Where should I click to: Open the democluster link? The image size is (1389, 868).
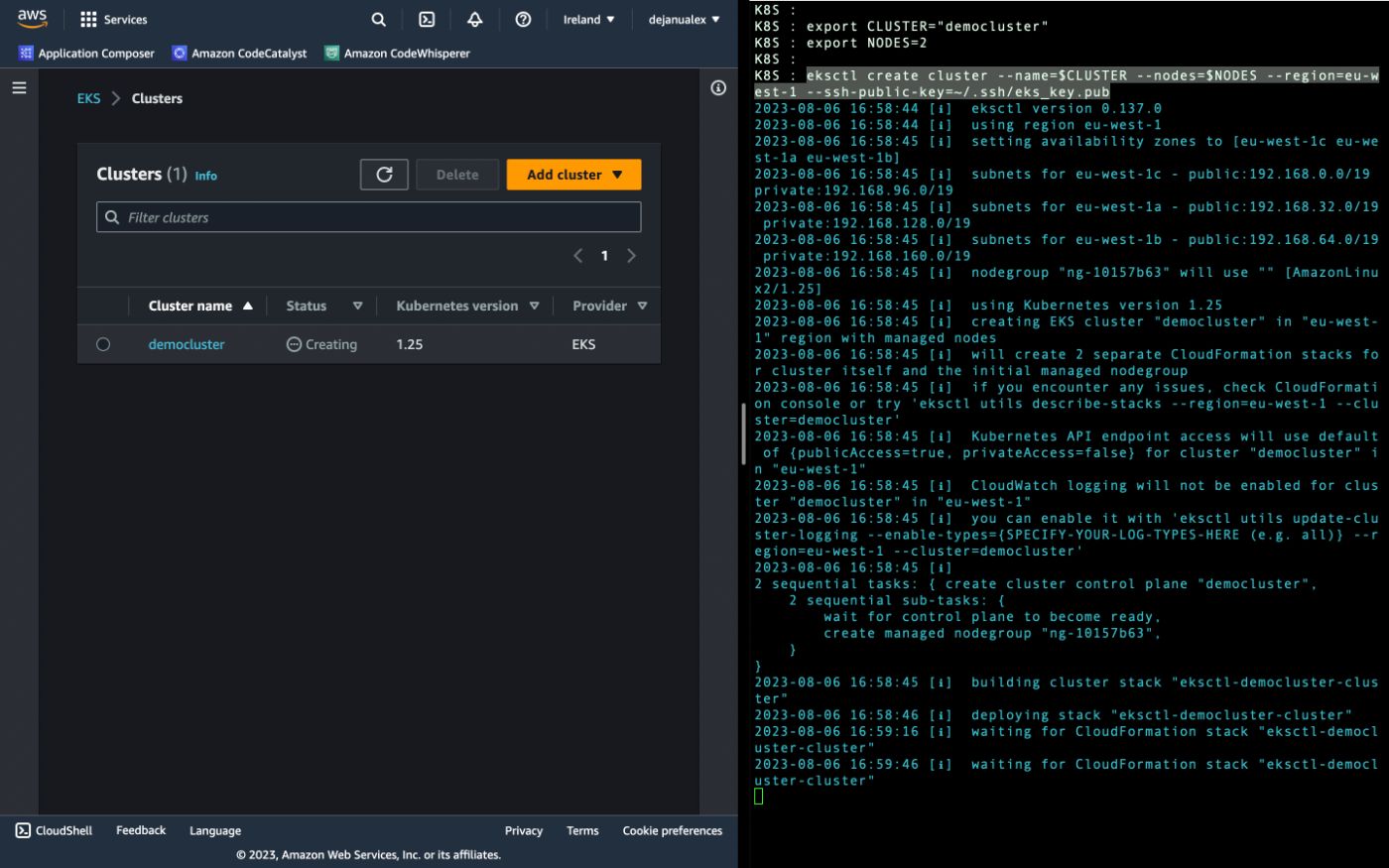pos(187,344)
